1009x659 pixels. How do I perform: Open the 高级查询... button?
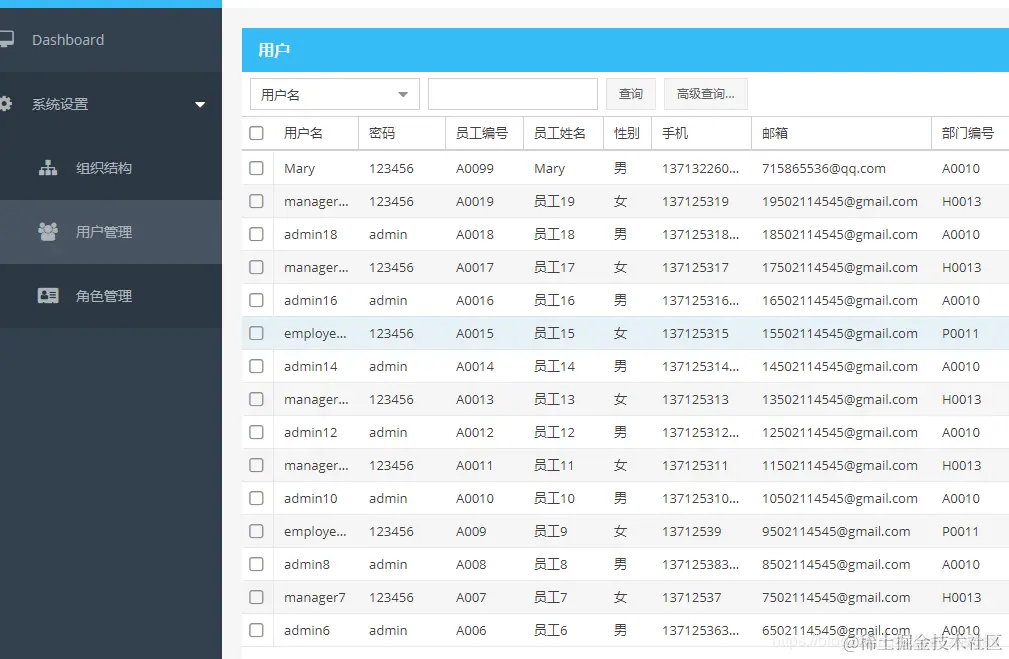705,94
